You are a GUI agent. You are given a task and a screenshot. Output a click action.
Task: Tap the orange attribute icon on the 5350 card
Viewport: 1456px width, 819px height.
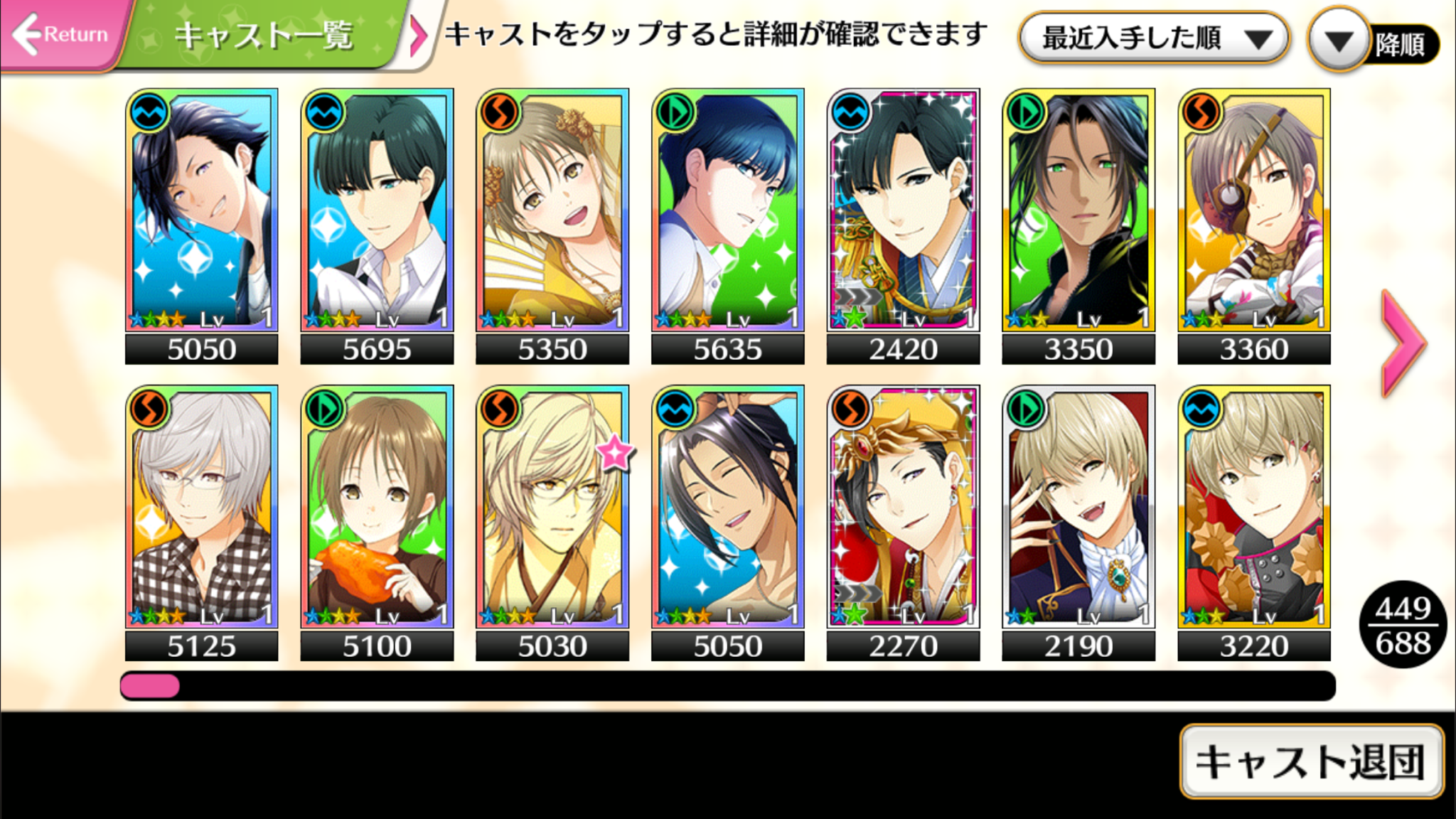[500, 112]
